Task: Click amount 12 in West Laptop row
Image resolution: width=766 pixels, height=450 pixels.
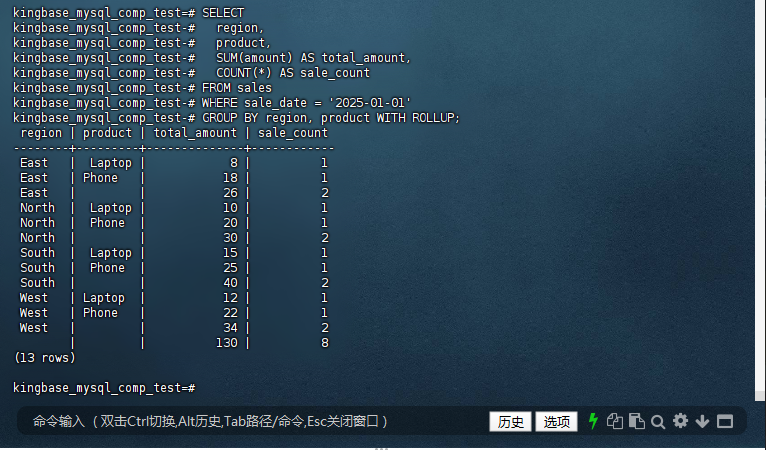Action: (x=230, y=298)
